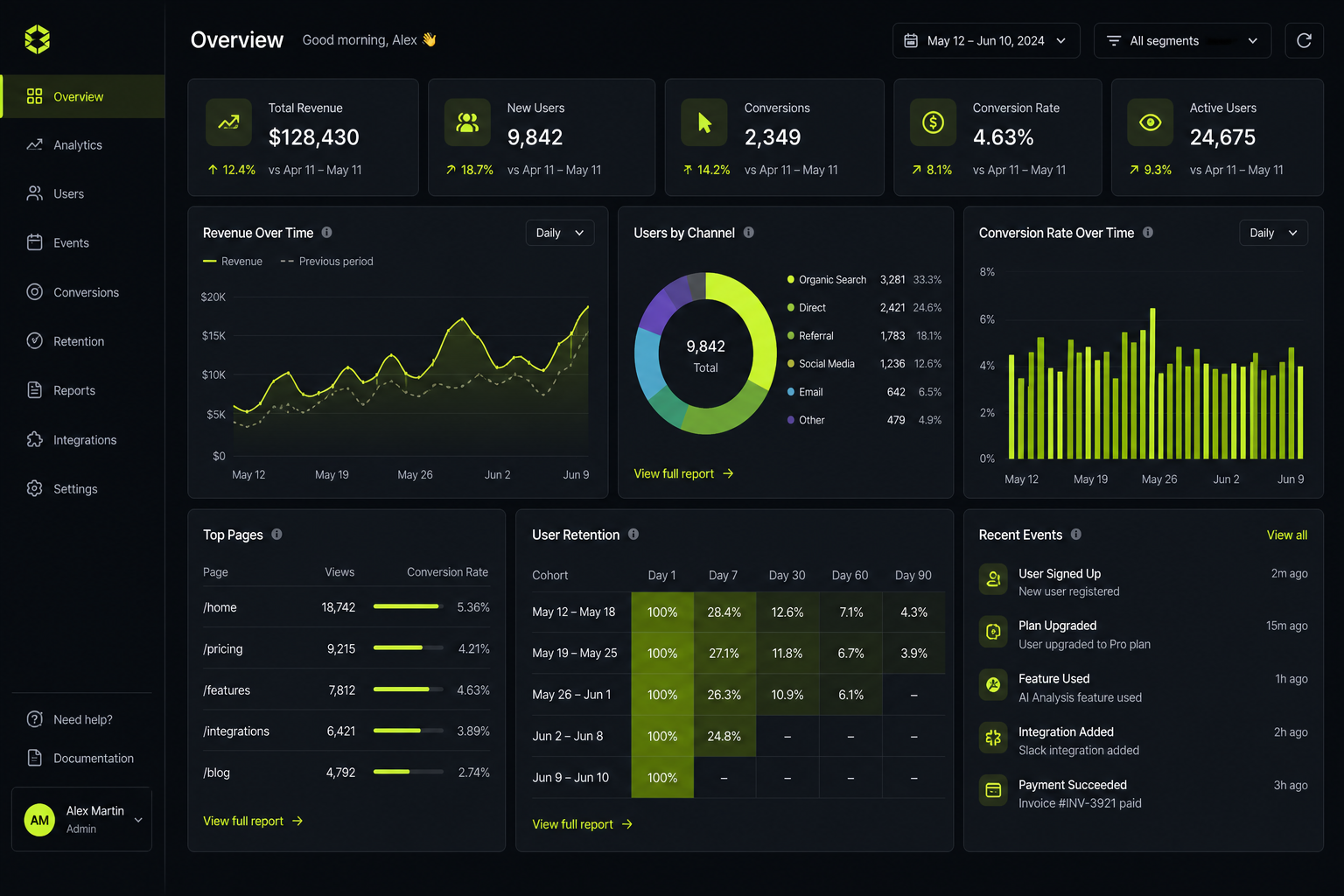Click the /blog conversion rate bar
Screen dimensions: 1344x896
408,772
